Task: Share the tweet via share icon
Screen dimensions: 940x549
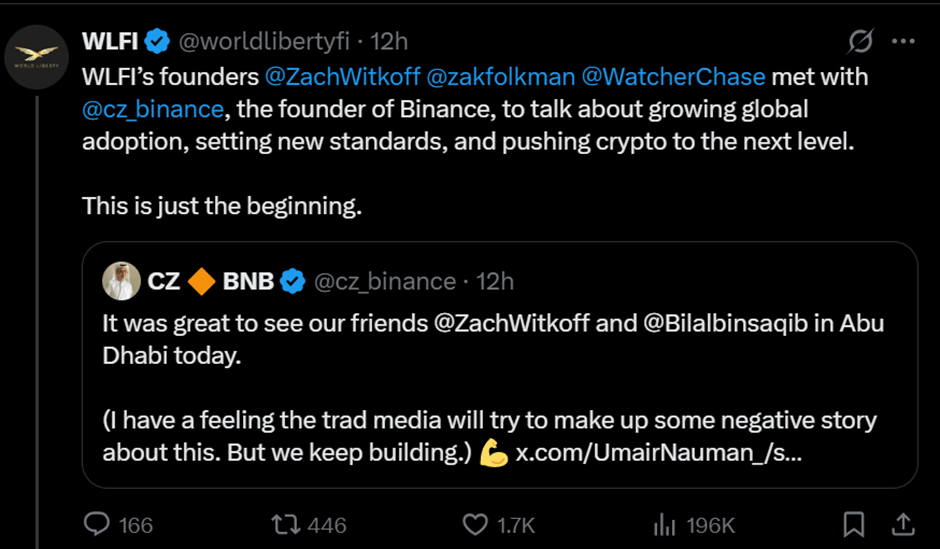Action: coord(901,524)
